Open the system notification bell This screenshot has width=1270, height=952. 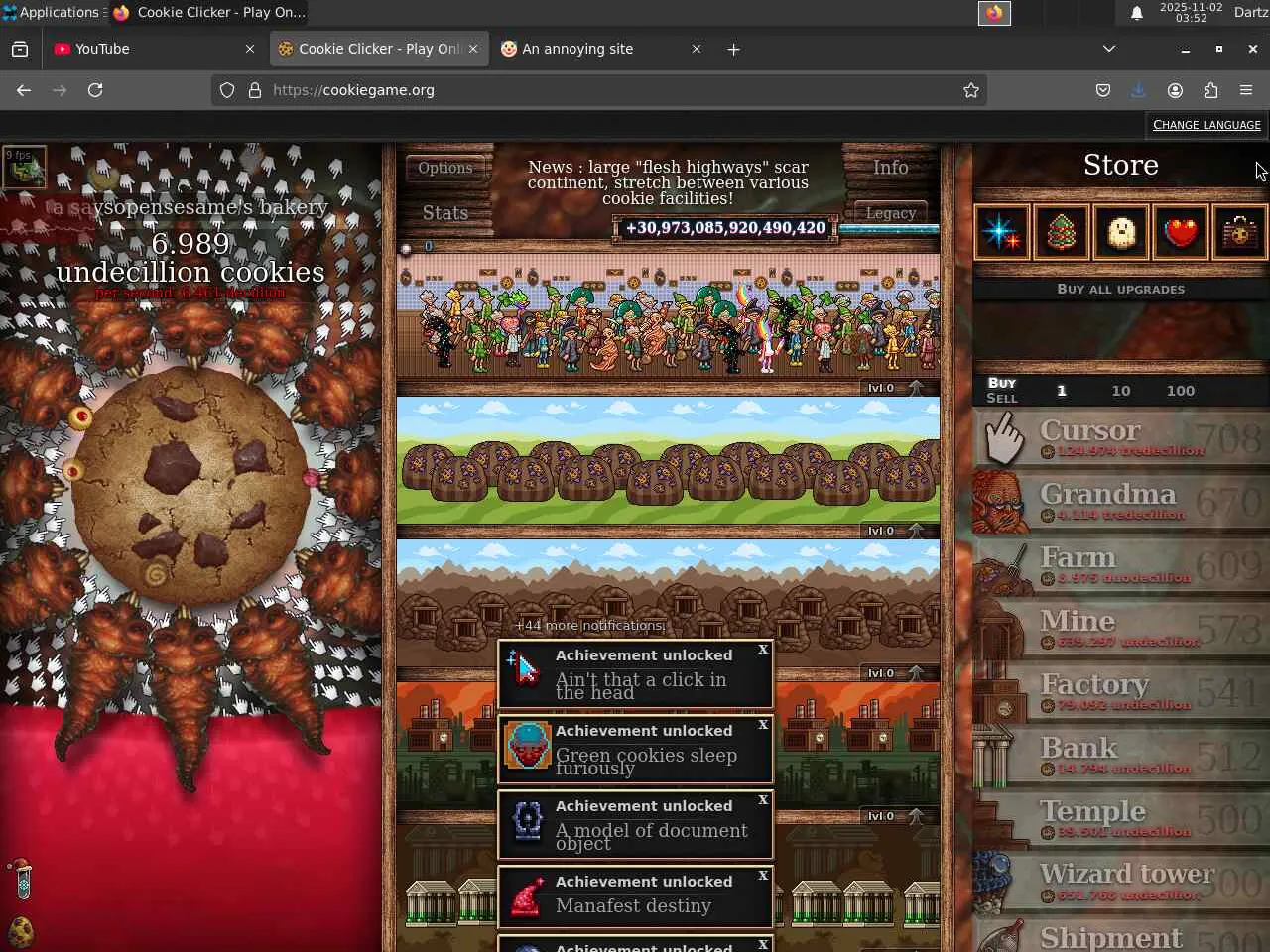(1137, 13)
